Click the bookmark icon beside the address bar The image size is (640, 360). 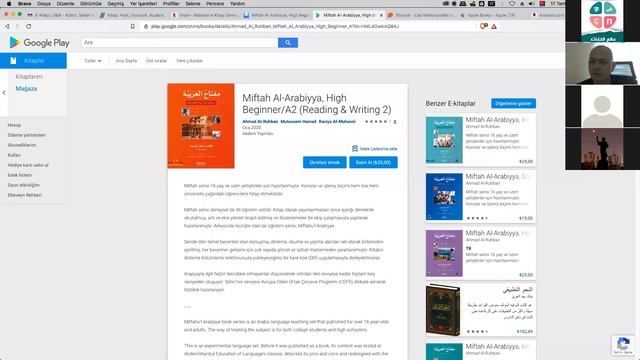[133, 26]
